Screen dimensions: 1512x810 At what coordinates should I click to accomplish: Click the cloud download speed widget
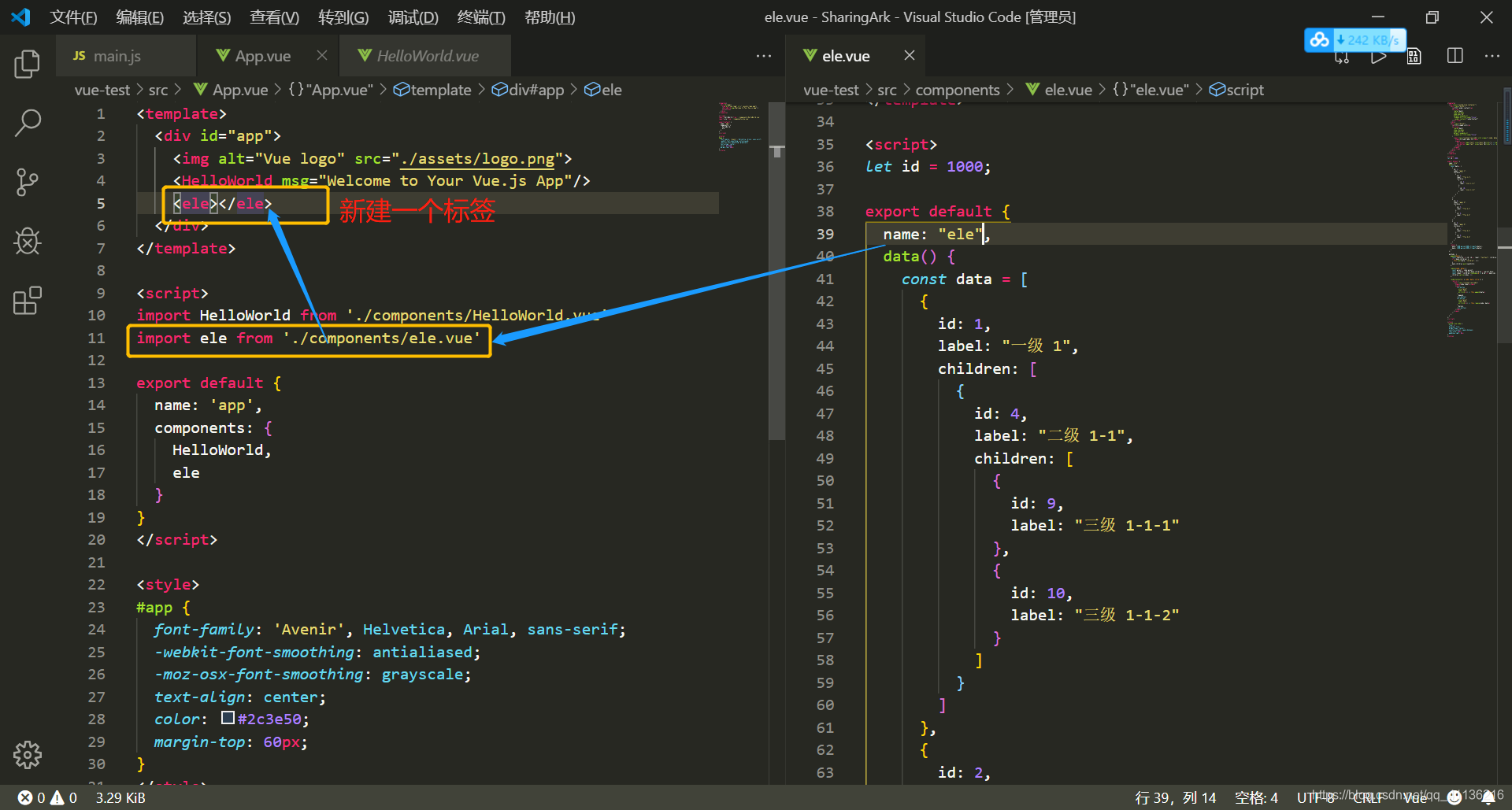1355,39
